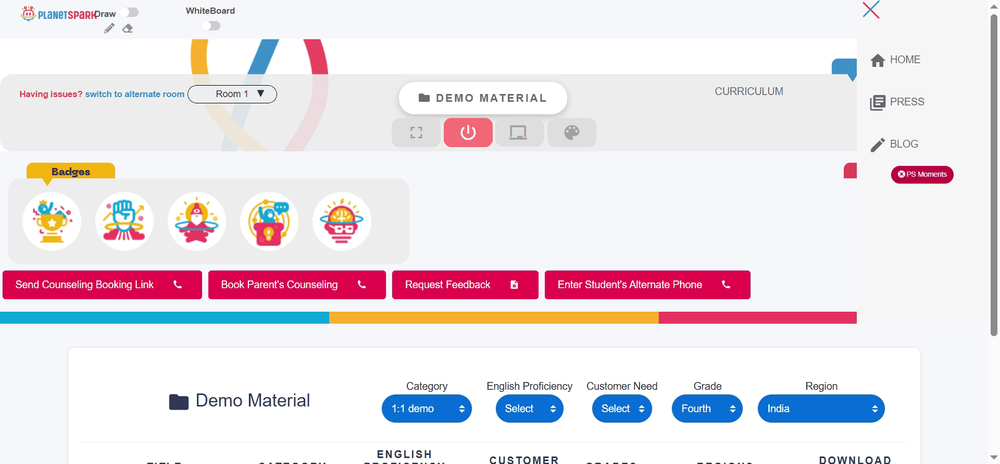The width and height of the screenshot is (1000, 464).
Task: Click the PlanetSpark logo
Action: point(58,13)
